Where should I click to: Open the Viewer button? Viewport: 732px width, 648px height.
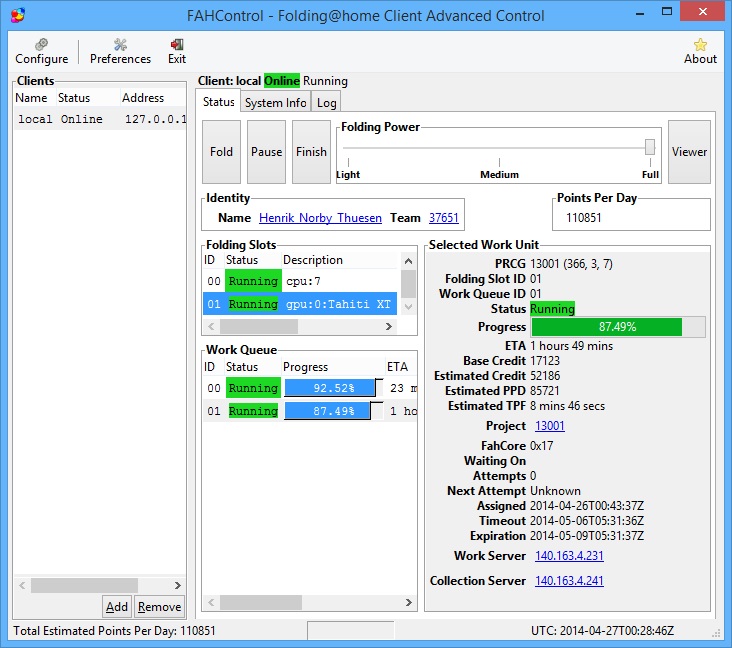pyautogui.click(x=689, y=152)
